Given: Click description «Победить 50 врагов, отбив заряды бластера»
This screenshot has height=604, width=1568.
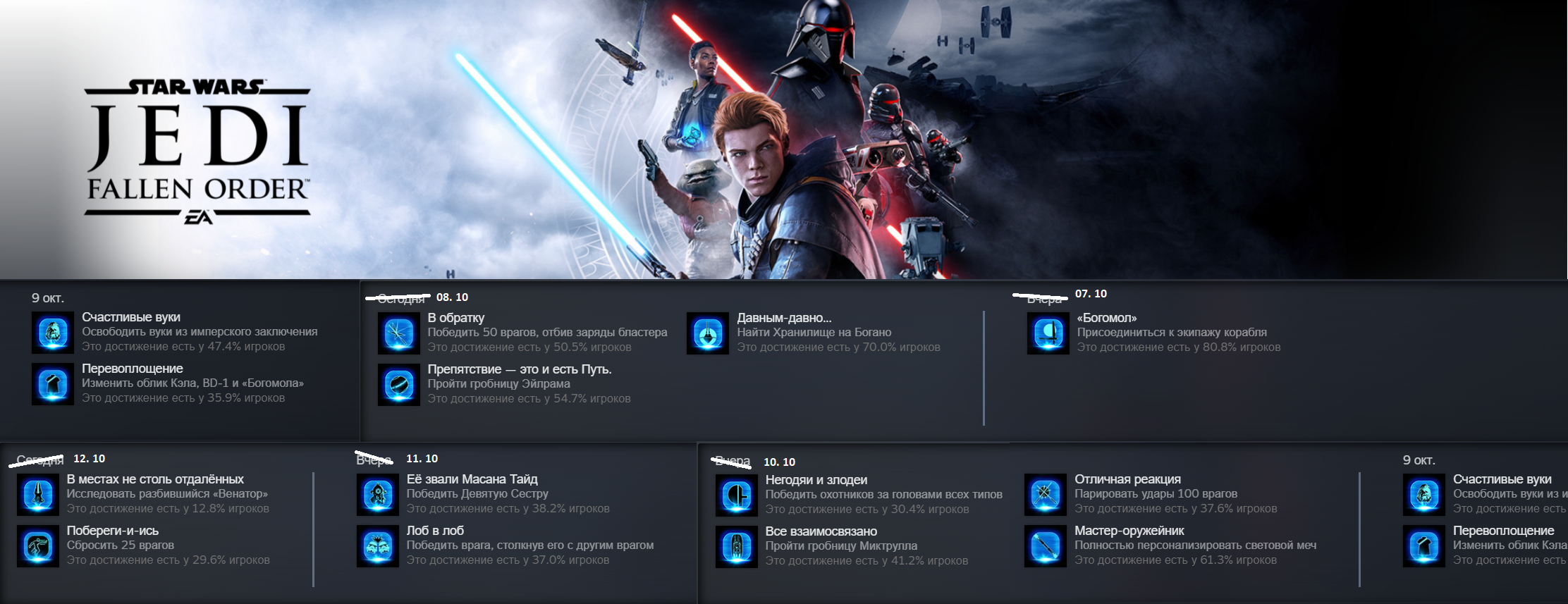Looking at the screenshot, I should point(548,333).
